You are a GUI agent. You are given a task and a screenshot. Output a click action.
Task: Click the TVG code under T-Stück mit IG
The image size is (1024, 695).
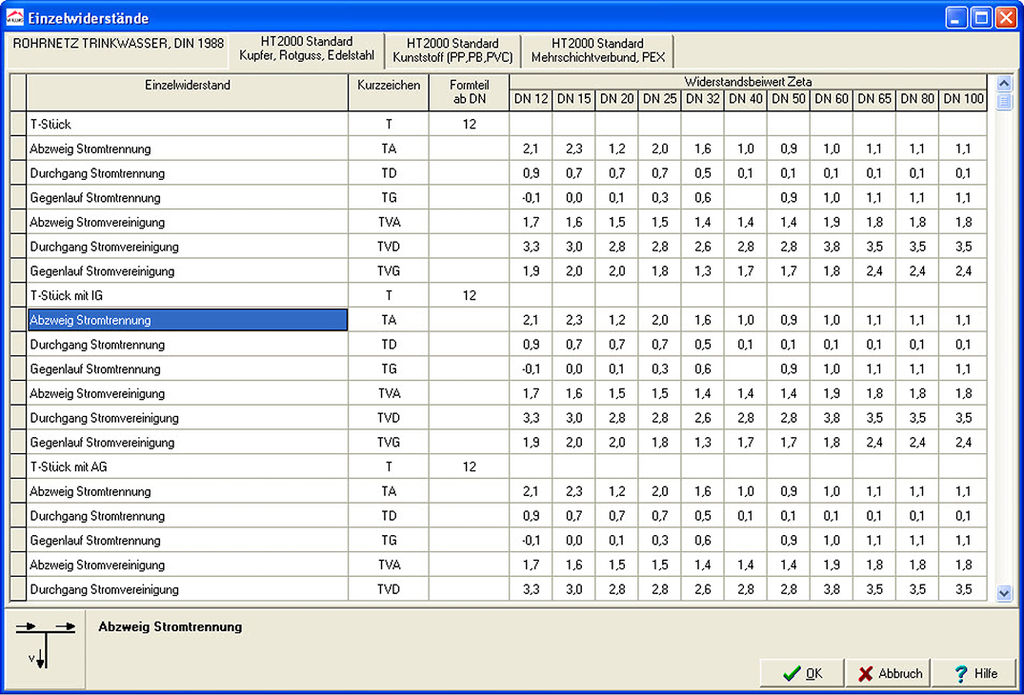pyautogui.click(x=389, y=443)
